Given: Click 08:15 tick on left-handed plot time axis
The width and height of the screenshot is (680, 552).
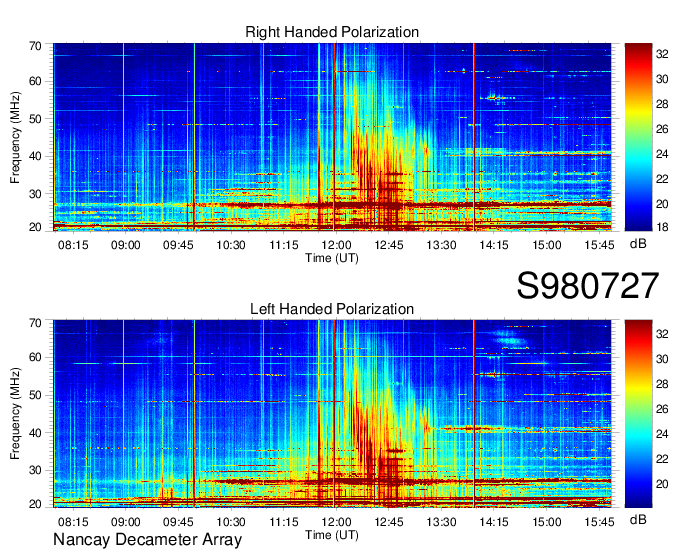Looking at the screenshot, I should pyautogui.click(x=73, y=521).
